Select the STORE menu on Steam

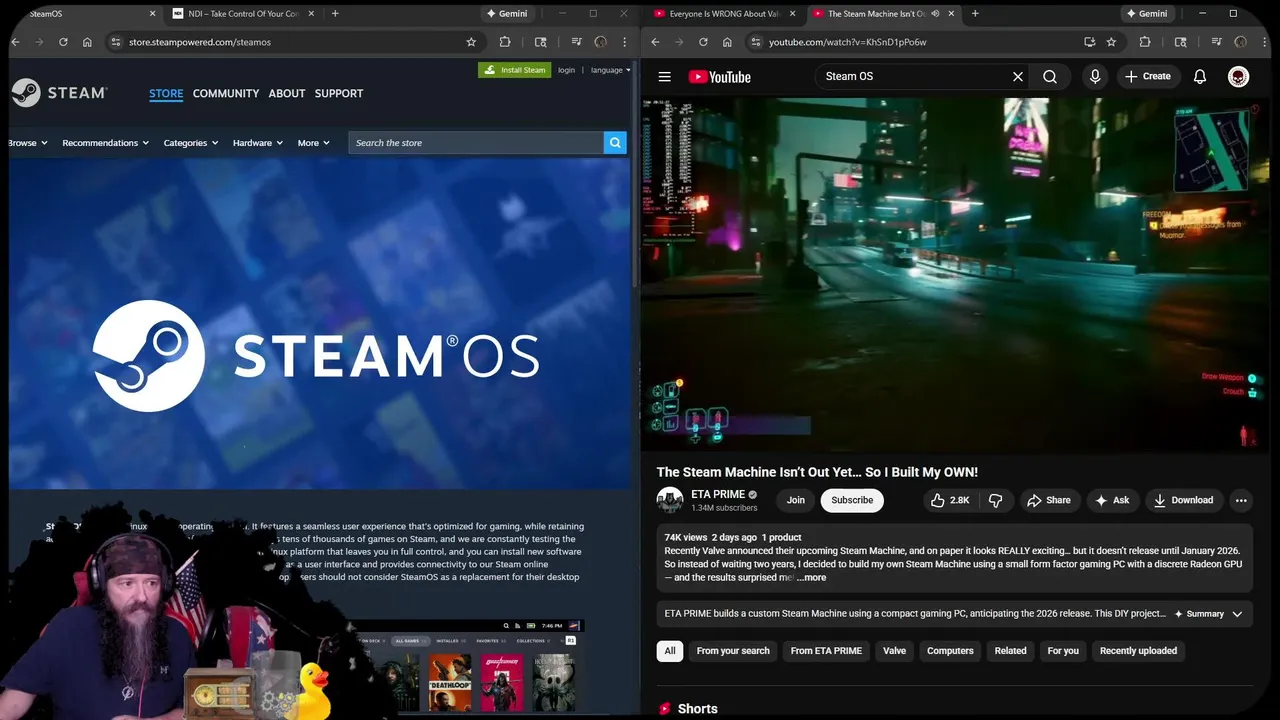(166, 93)
